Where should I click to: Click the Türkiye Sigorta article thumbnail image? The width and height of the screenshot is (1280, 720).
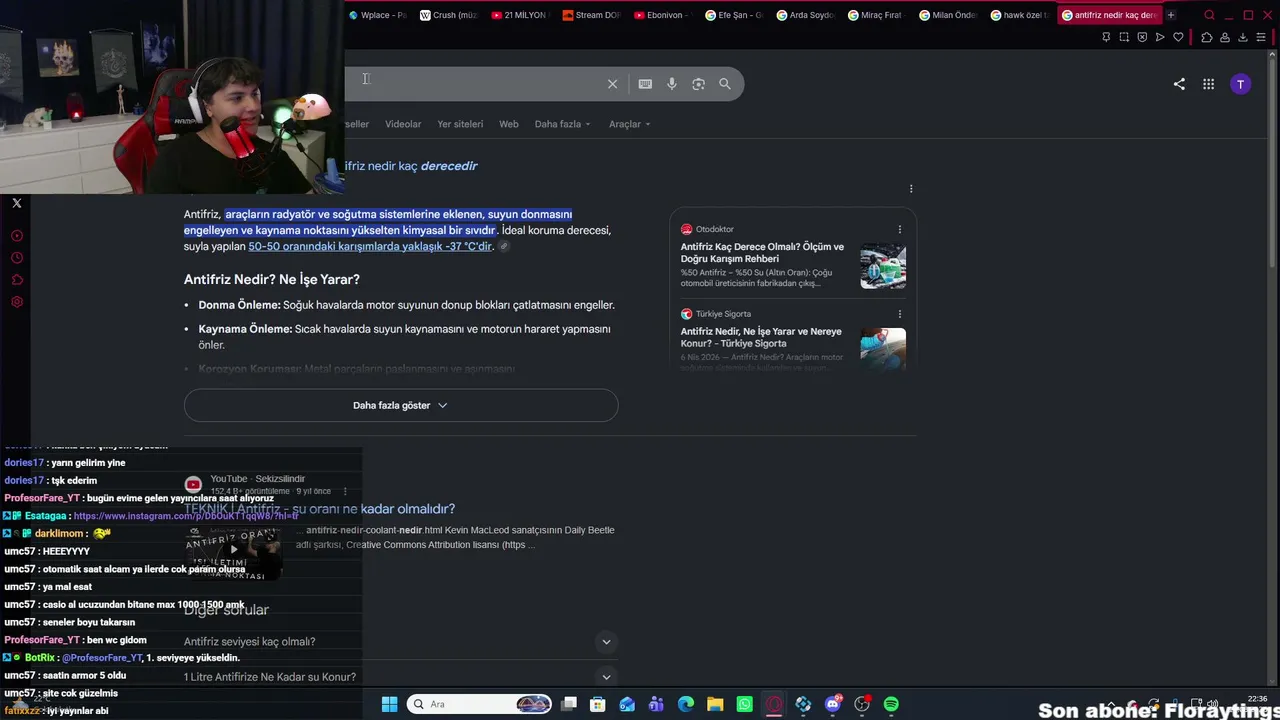click(883, 348)
